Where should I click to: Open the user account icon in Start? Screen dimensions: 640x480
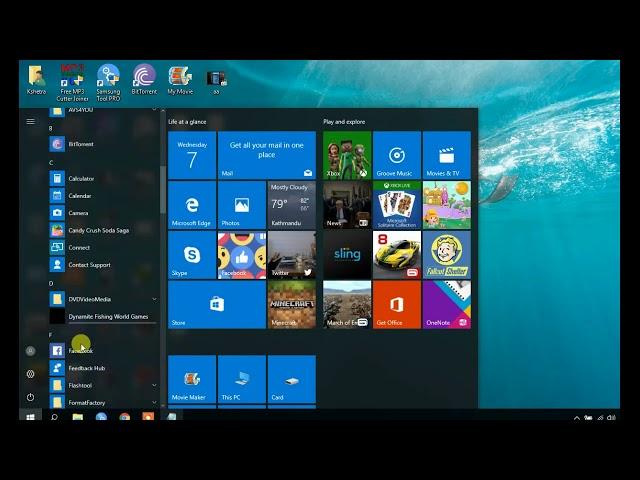[31, 351]
